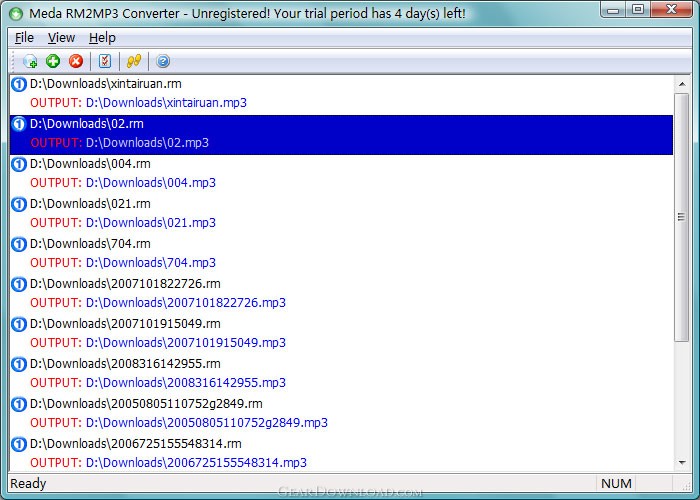Click output path D:\Downloads\004.mp3

(x=151, y=183)
